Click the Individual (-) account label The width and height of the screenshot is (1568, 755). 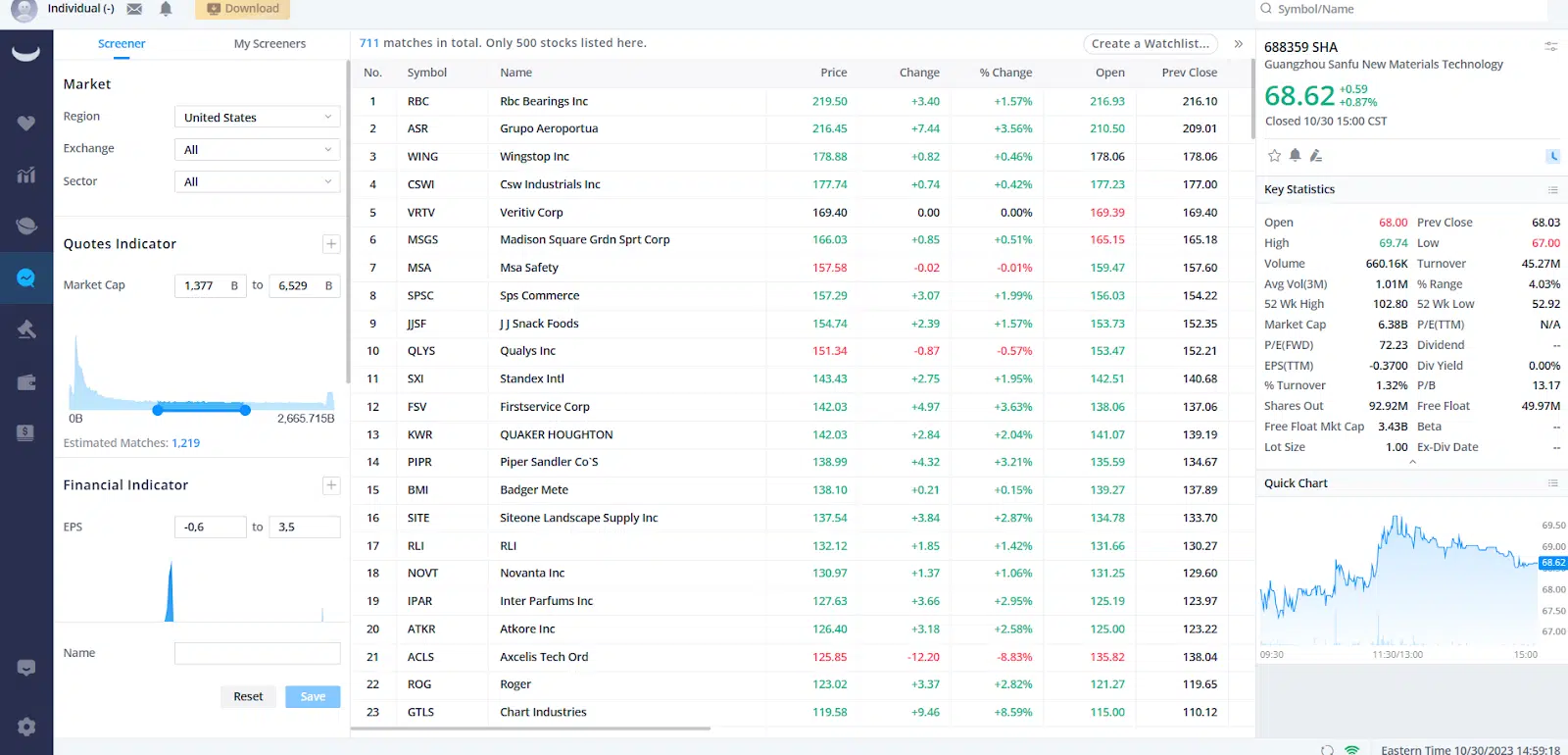click(80, 9)
